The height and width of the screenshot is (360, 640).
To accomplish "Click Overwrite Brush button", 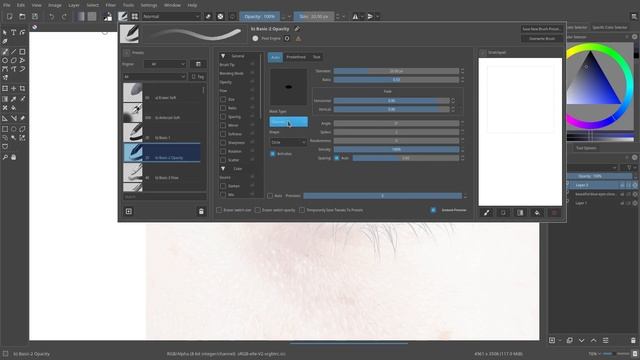I will coord(542,38).
